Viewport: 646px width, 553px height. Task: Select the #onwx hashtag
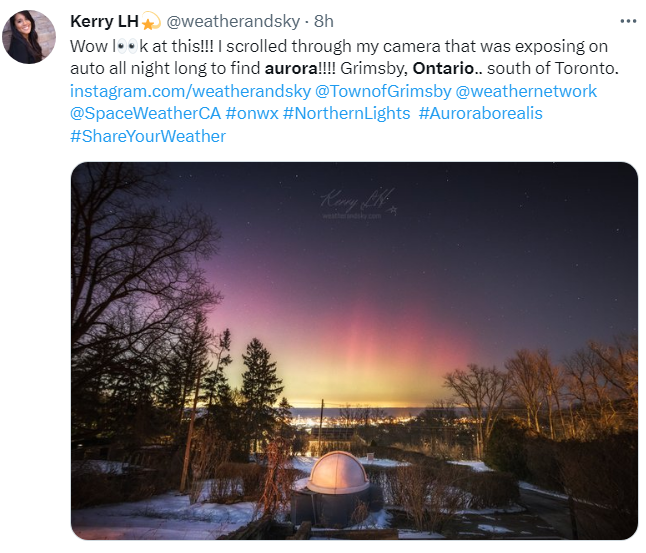(252, 114)
